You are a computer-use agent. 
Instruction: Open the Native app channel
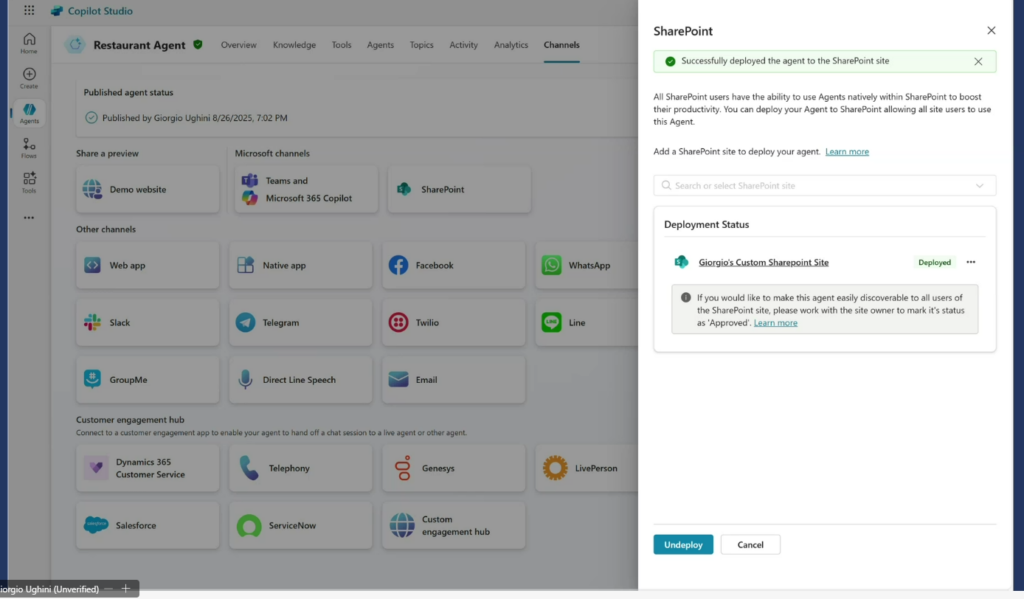[300, 265]
